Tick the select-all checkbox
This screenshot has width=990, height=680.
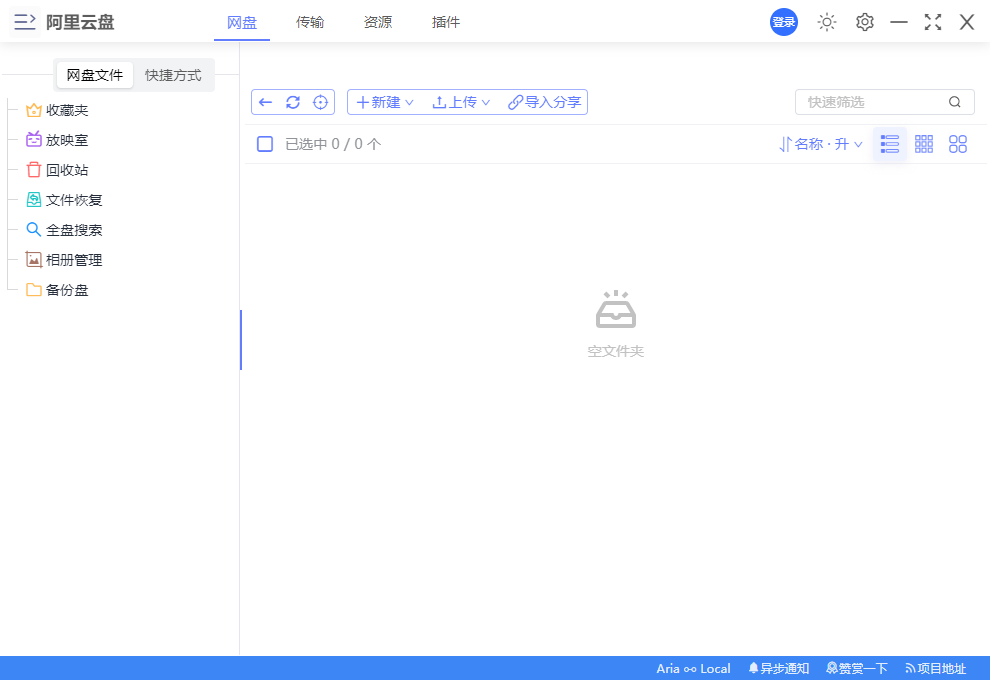[x=265, y=144]
